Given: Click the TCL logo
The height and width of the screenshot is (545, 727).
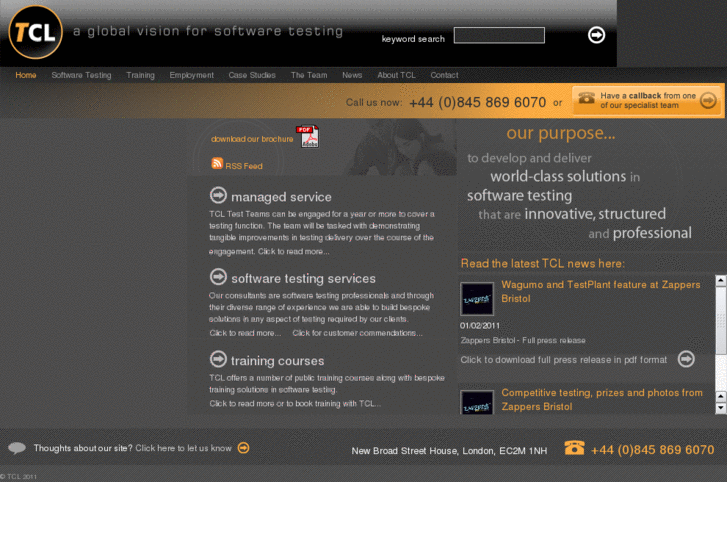Looking at the screenshot, I should [x=36, y=32].
